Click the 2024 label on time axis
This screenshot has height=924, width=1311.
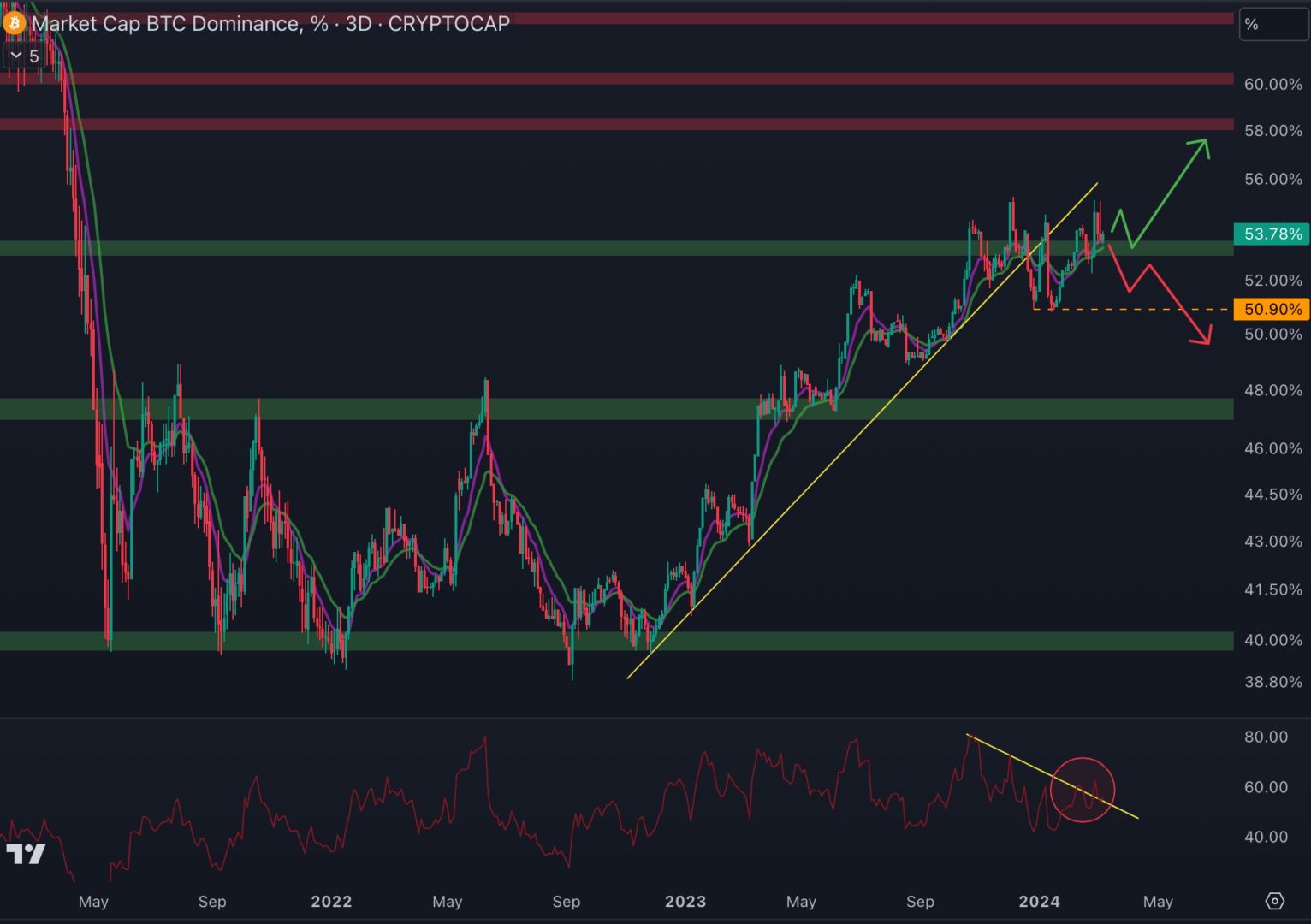(1039, 901)
